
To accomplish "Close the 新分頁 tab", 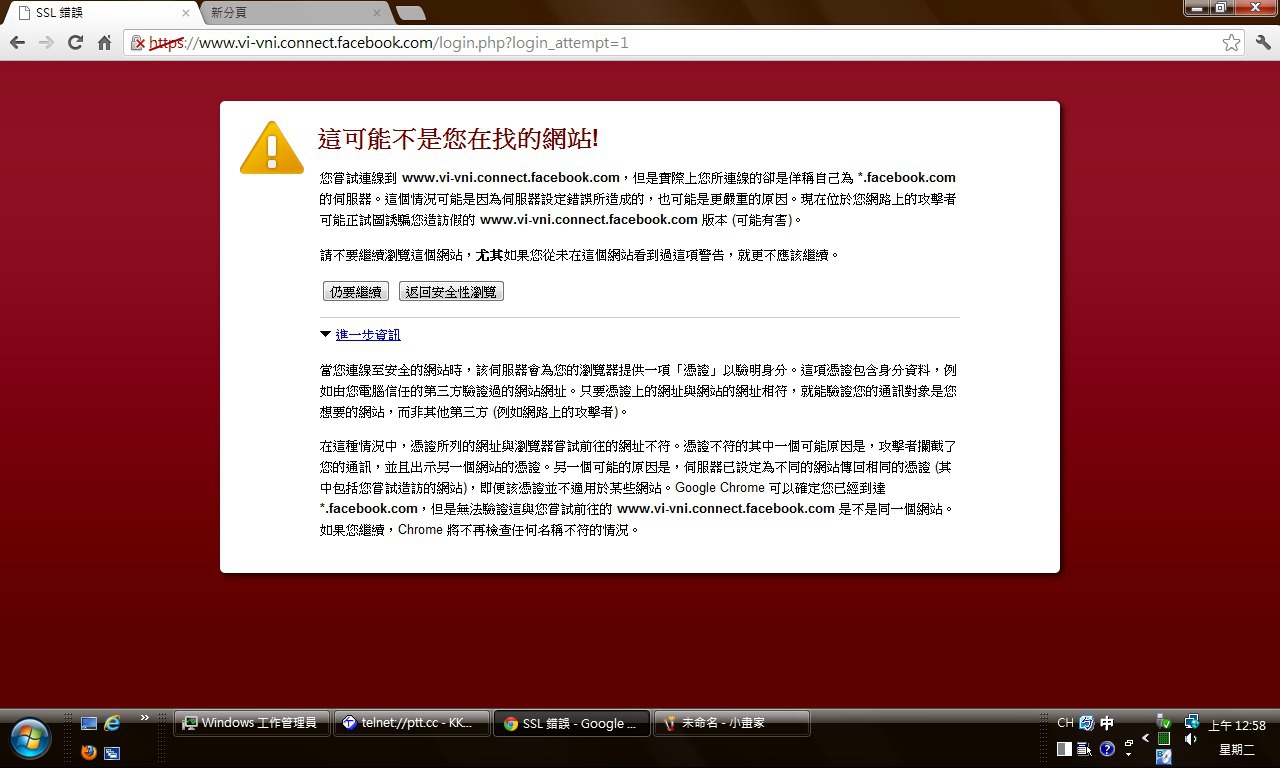I will pos(377,13).
